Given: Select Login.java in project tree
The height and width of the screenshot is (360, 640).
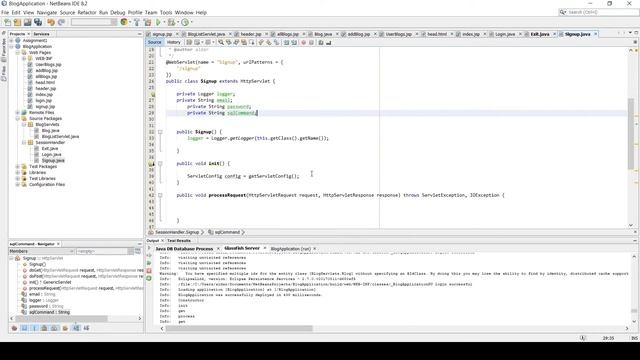Looking at the screenshot, I should (51, 154).
